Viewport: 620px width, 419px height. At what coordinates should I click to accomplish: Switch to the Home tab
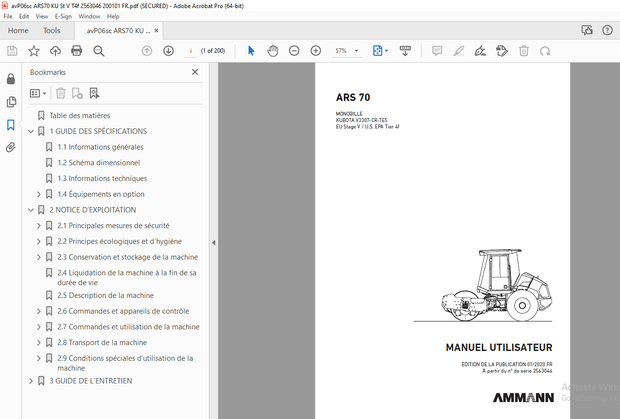coord(18,30)
